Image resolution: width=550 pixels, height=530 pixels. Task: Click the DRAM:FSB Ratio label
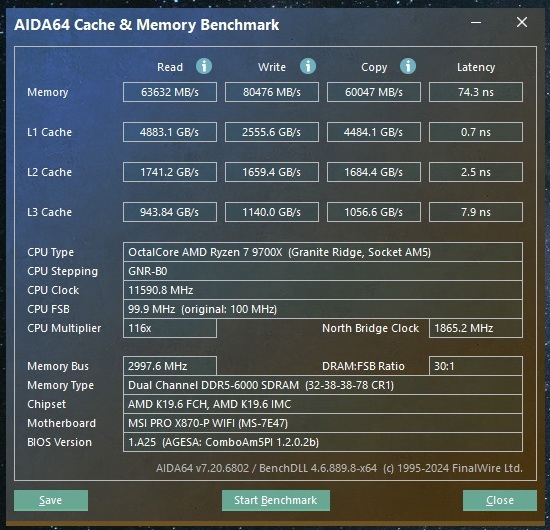[363, 366]
